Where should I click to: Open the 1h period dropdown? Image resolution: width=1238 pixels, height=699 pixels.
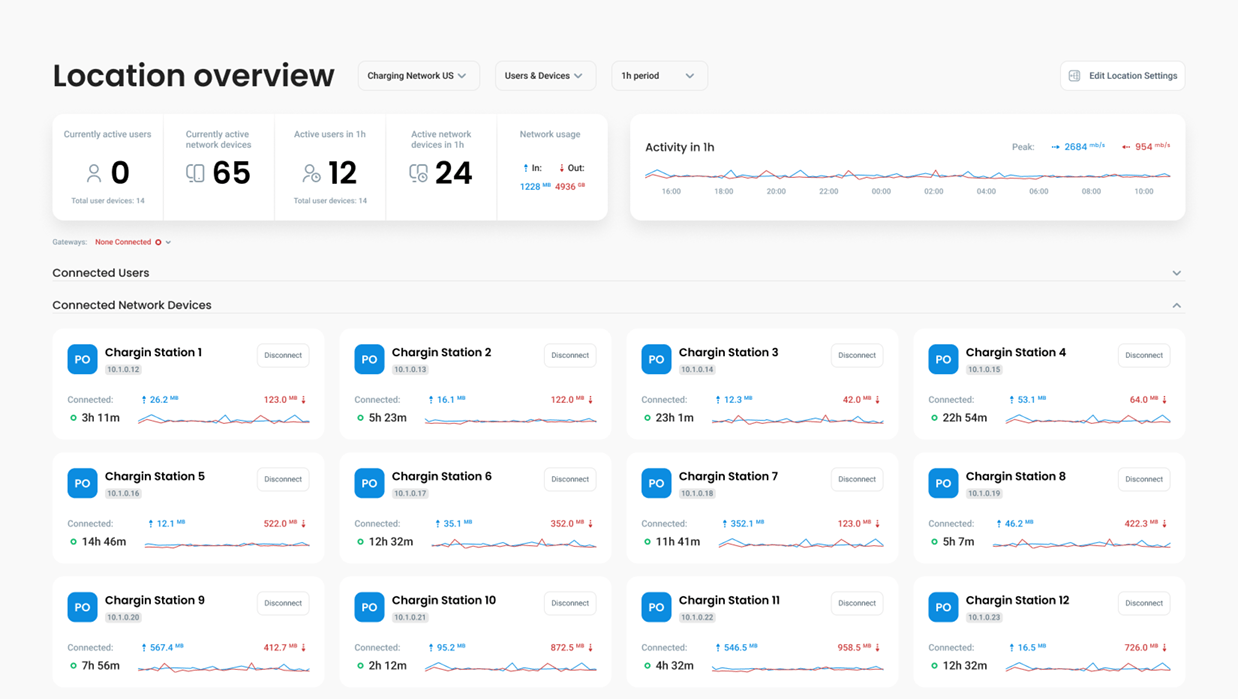point(659,76)
